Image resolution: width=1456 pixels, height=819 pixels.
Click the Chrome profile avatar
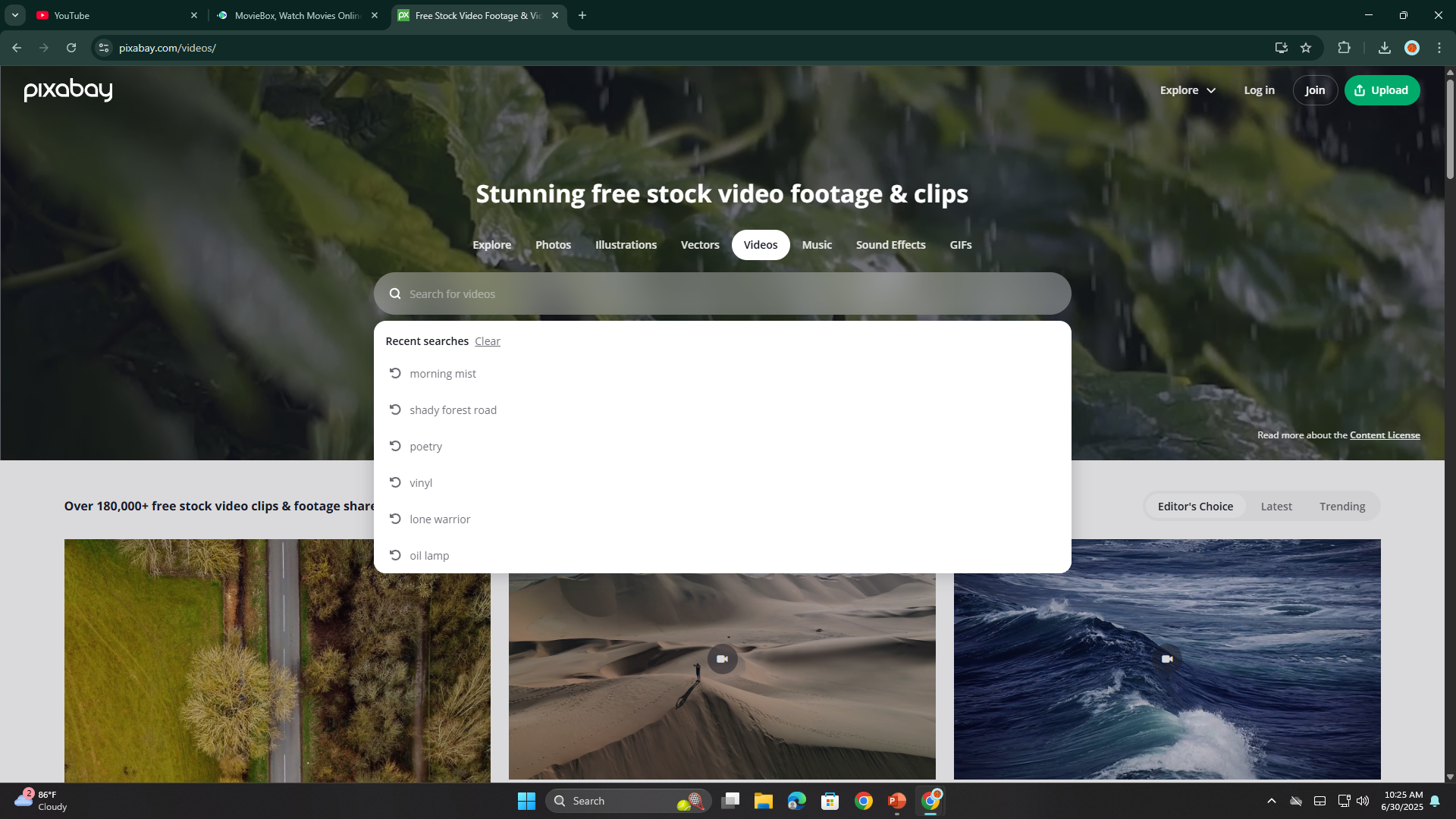point(1412,48)
